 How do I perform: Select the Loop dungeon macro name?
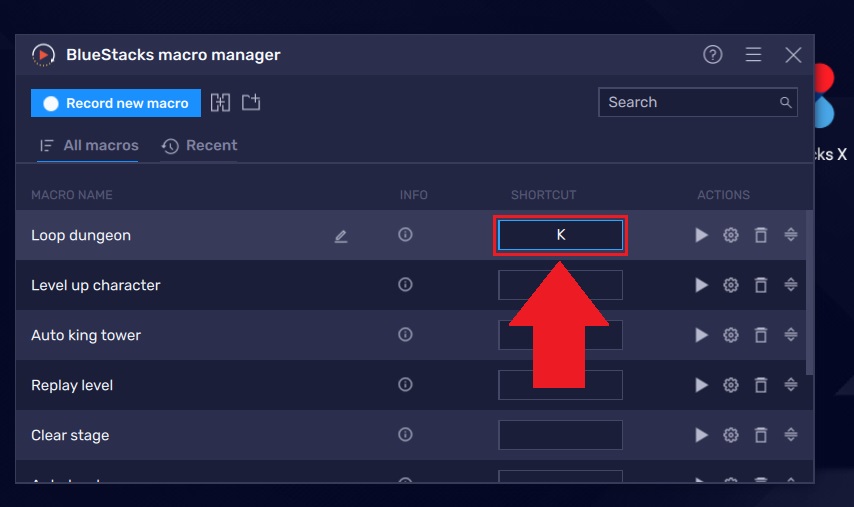click(81, 236)
